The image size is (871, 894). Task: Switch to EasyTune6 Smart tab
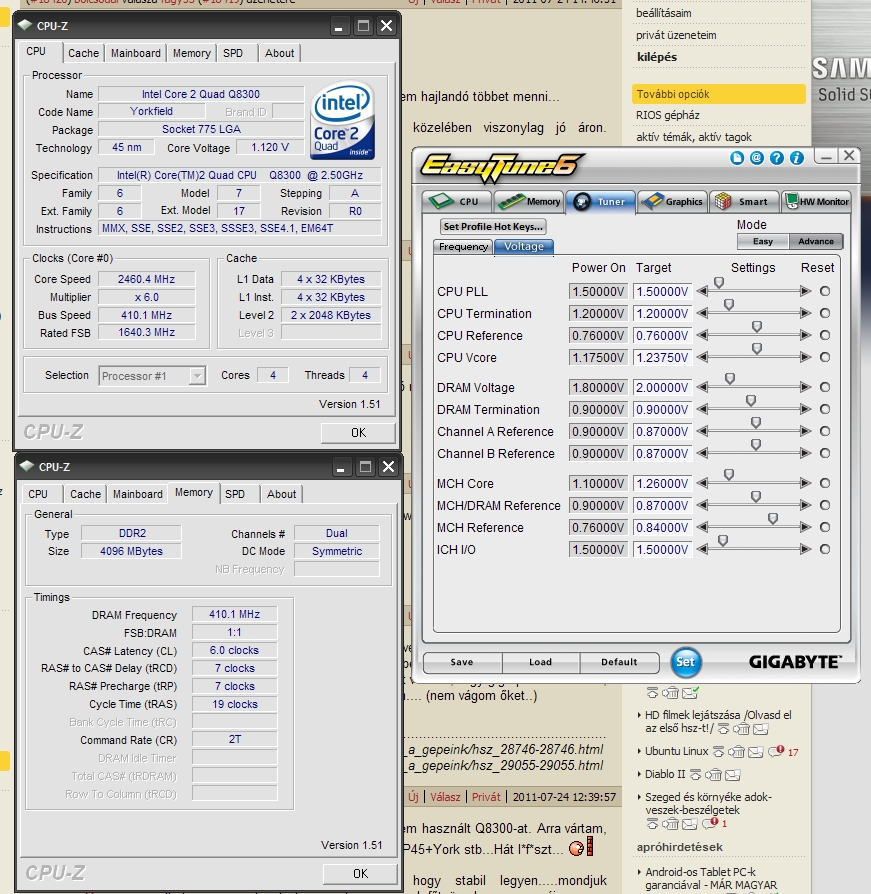point(744,201)
